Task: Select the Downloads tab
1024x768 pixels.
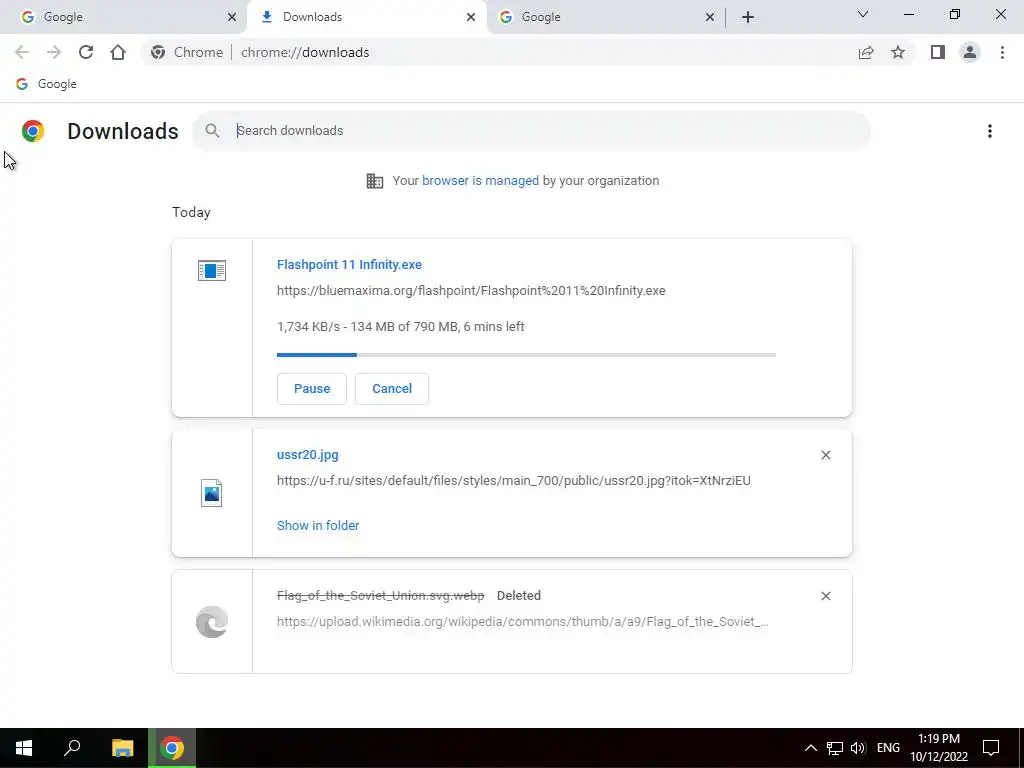Action: (x=366, y=17)
